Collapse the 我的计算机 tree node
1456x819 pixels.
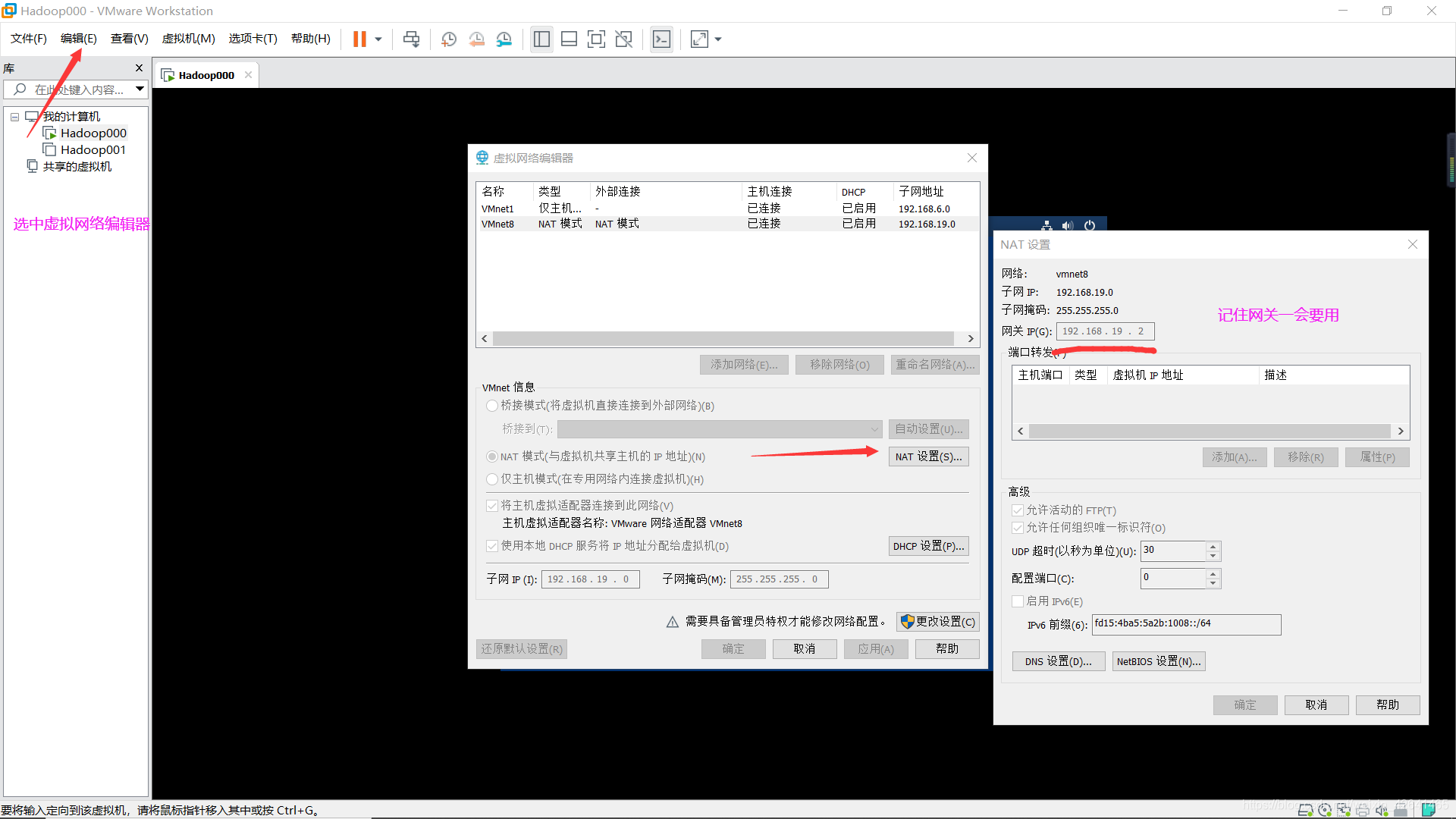(x=14, y=117)
